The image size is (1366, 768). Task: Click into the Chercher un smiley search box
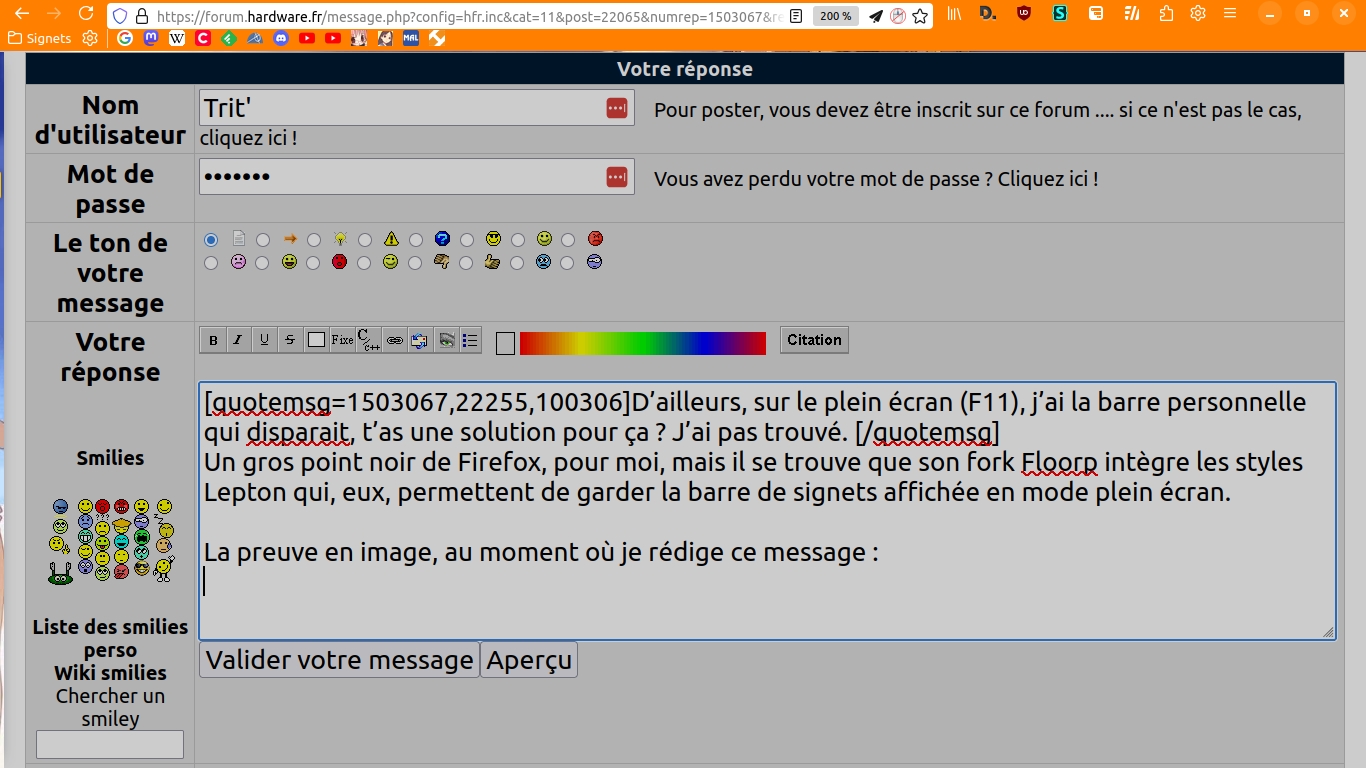point(110,744)
